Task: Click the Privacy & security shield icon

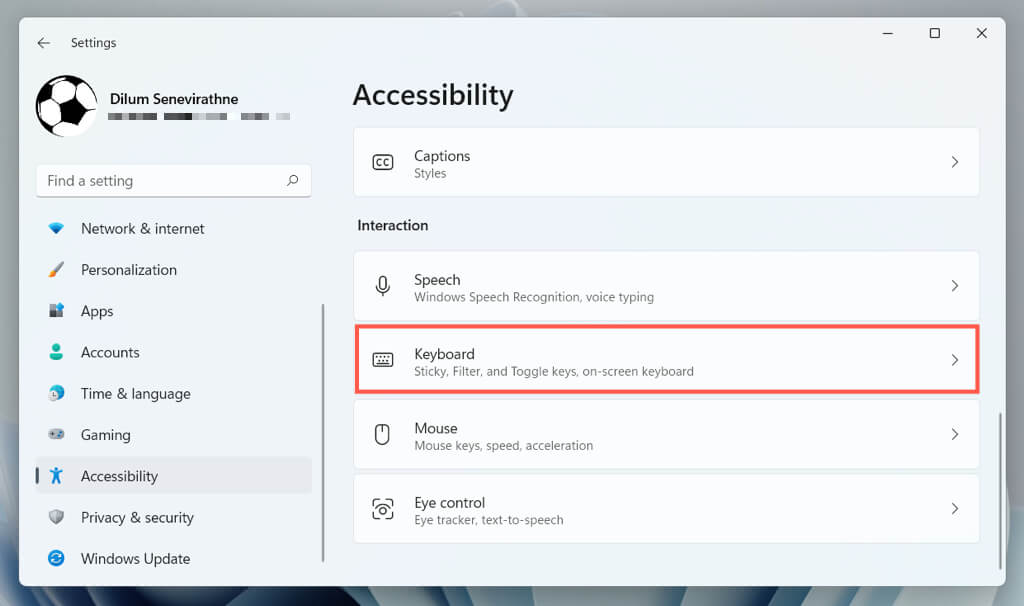Action: tap(57, 517)
